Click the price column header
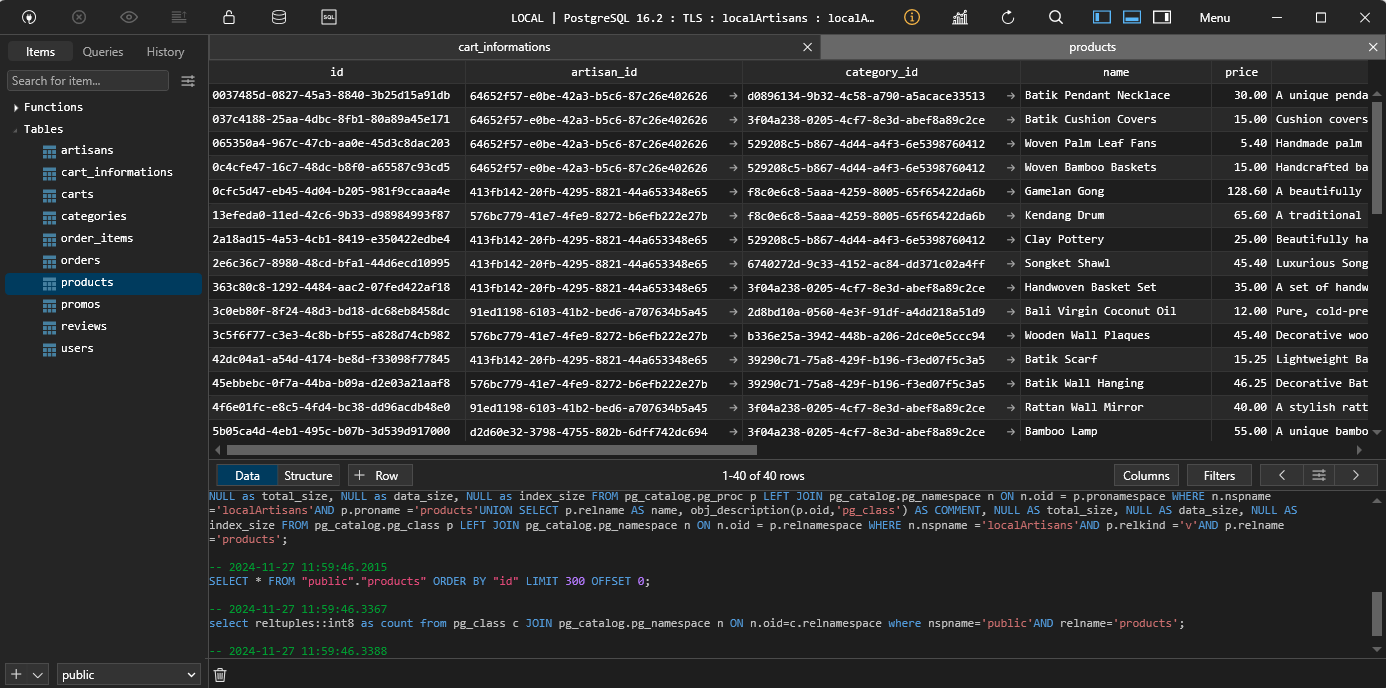 [1241, 72]
